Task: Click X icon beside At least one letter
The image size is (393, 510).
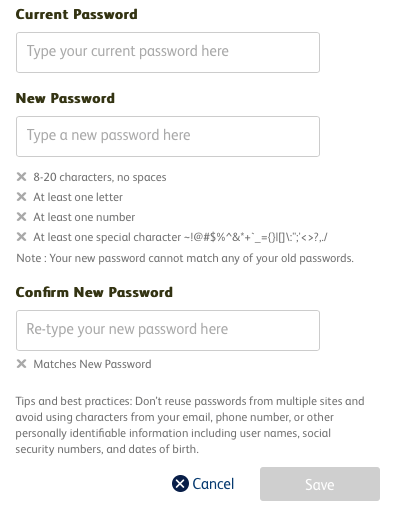Action: pyautogui.click(x=21, y=197)
